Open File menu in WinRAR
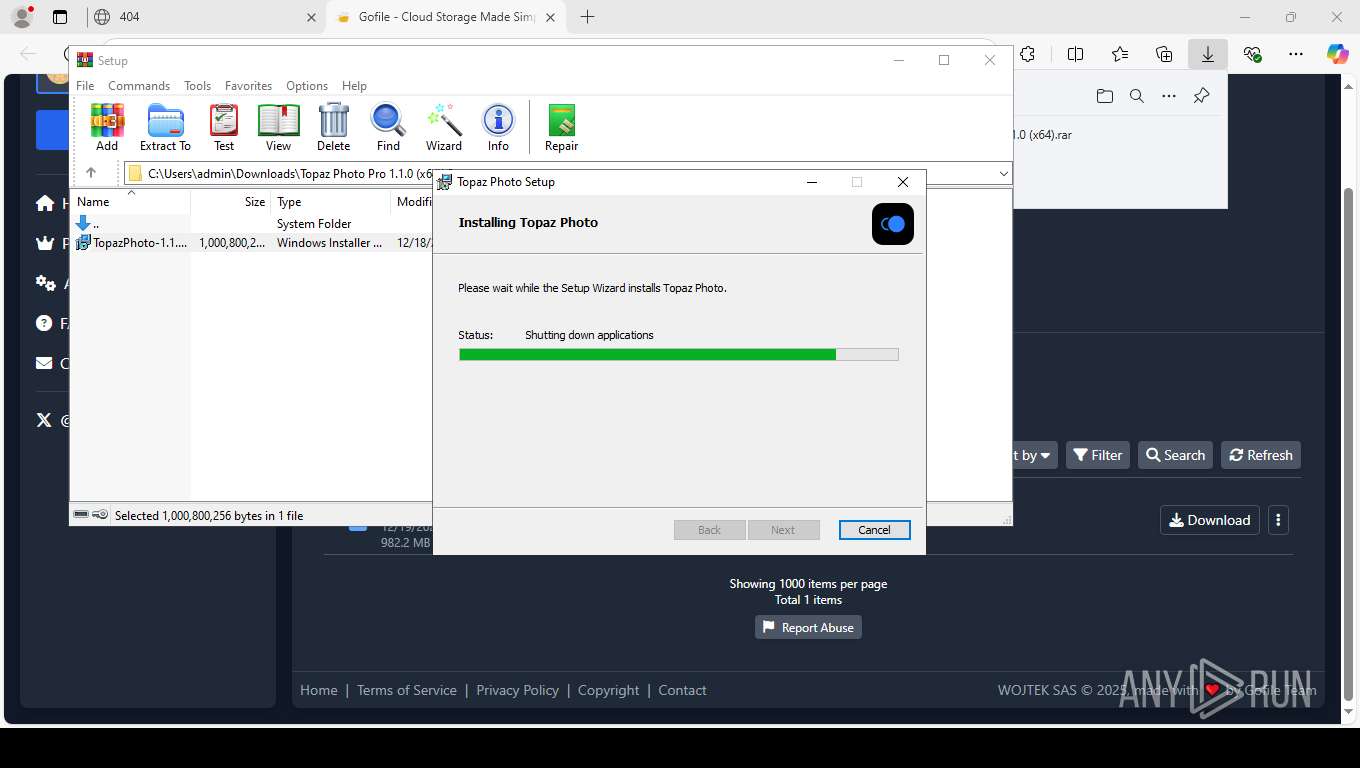 tap(85, 86)
